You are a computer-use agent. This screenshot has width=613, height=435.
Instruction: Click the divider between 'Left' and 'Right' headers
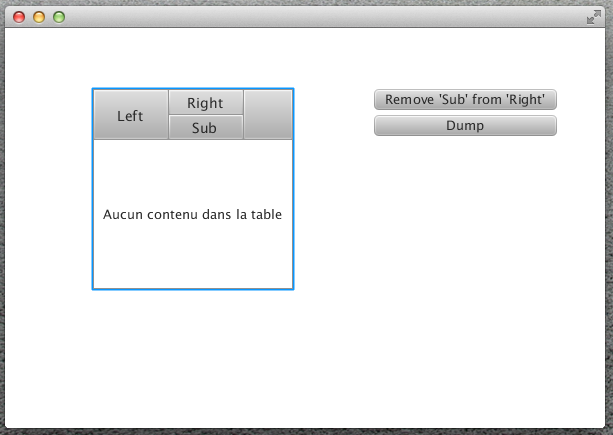tap(168, 115)
